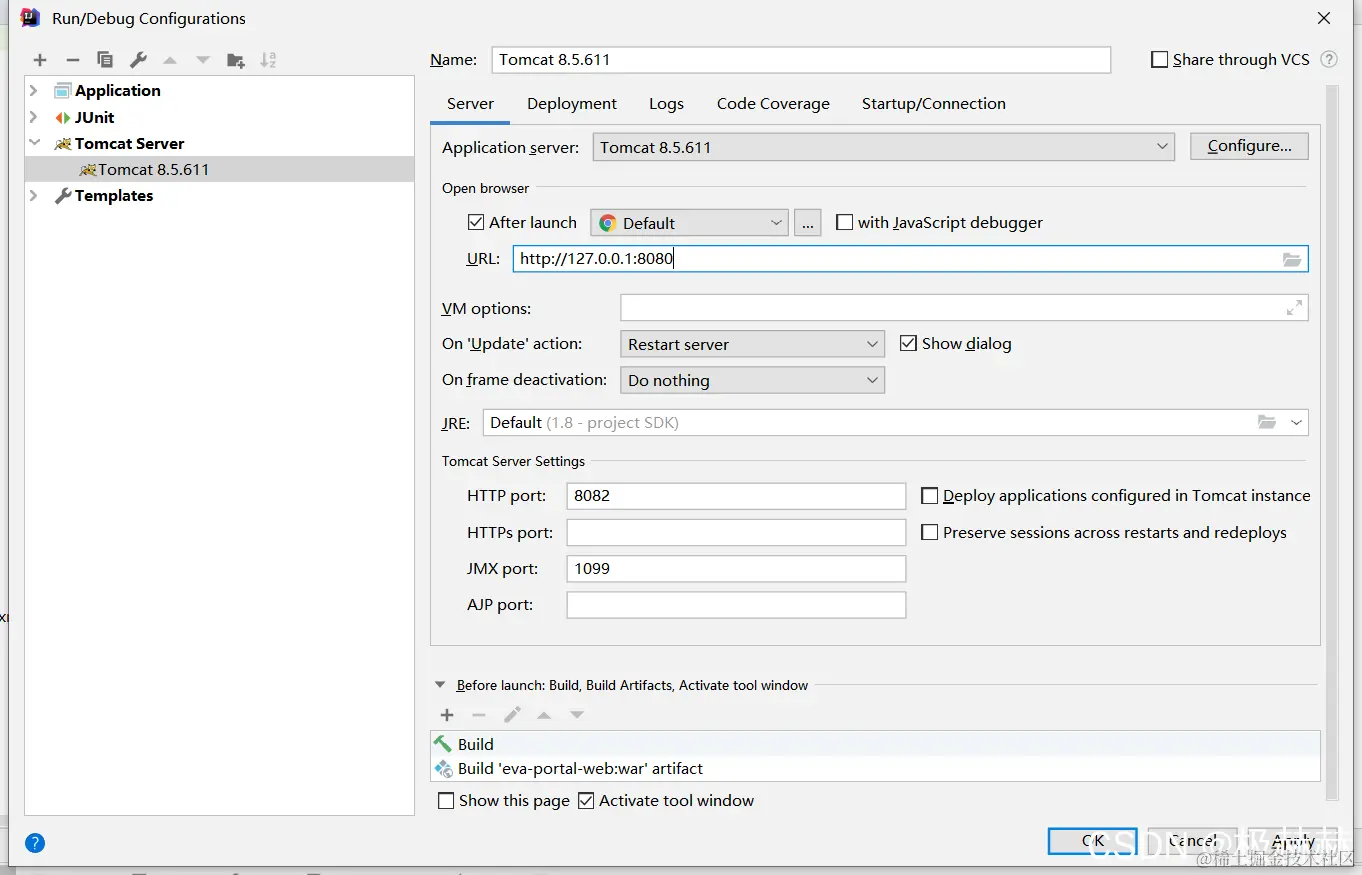Expand the Templates tree node
Image resolution: width=1362 pixels, height=875 pixels.
(x=34, y=196)
